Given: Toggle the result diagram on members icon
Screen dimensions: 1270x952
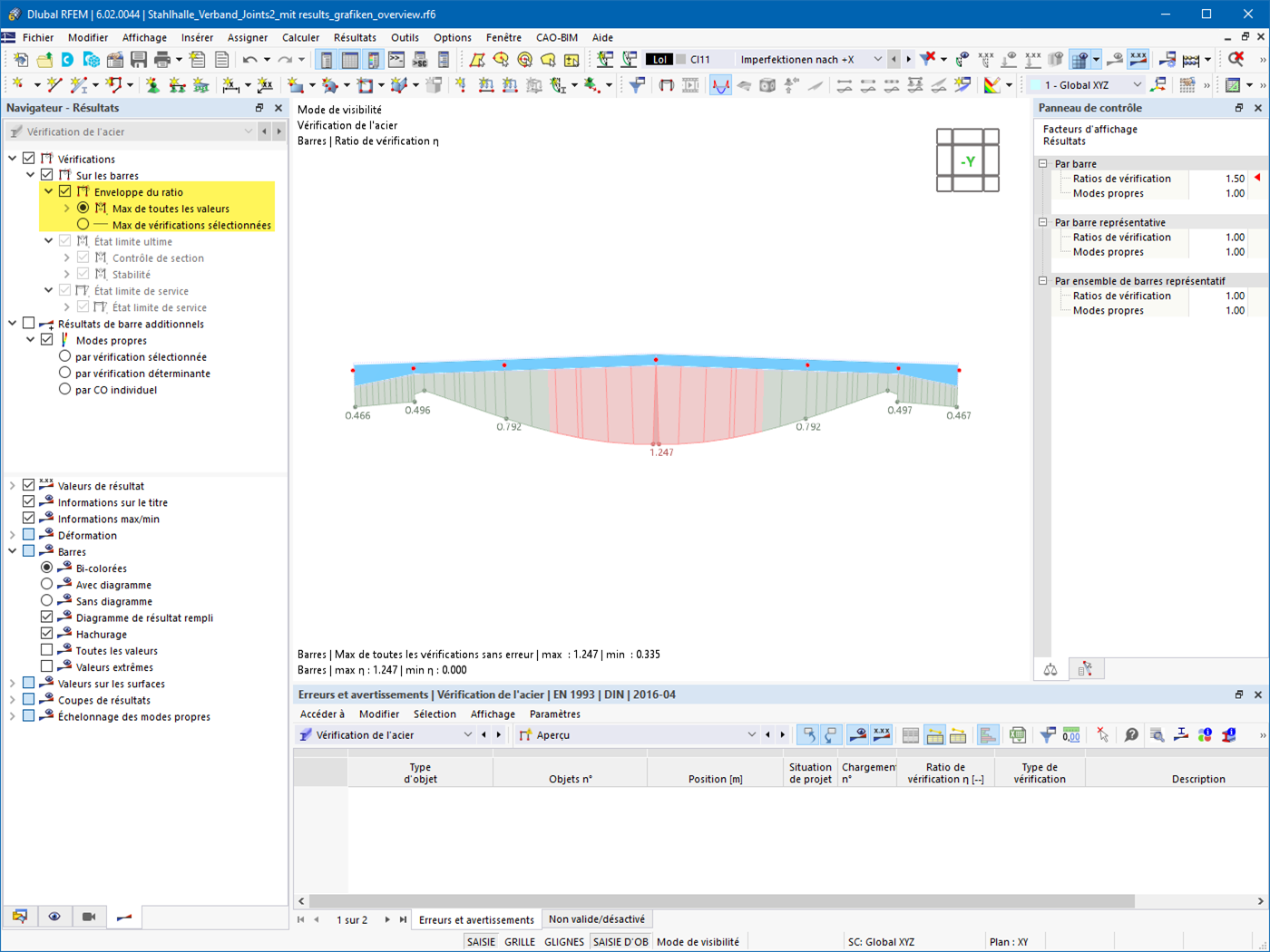Looking at the screenshot, I should 720,85.
